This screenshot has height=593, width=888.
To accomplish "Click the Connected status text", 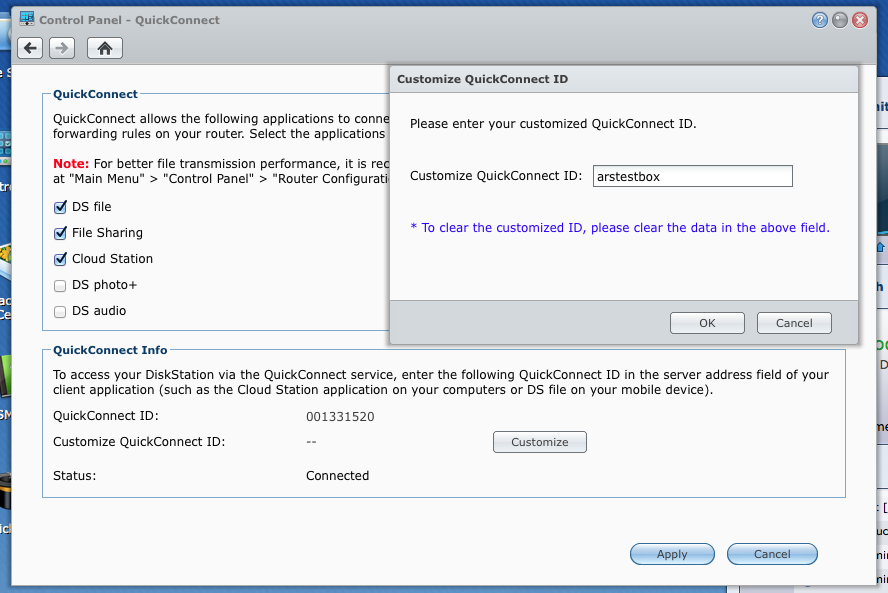I will (338, 476).
